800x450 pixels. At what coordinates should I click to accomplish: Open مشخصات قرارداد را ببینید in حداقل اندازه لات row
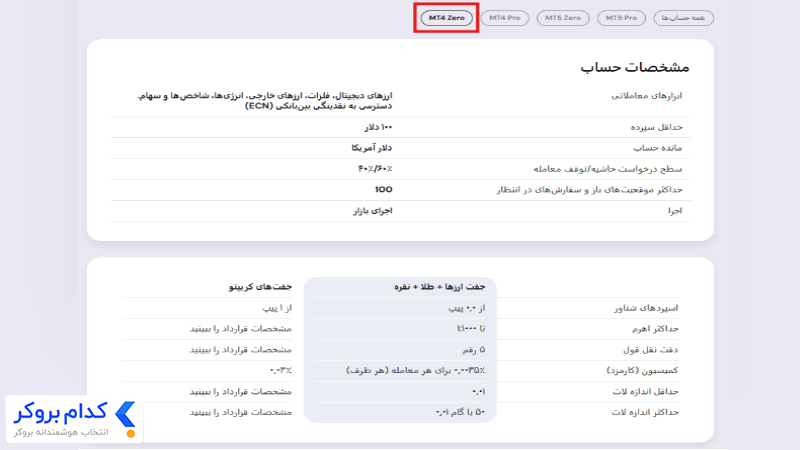tap(241, 392)
